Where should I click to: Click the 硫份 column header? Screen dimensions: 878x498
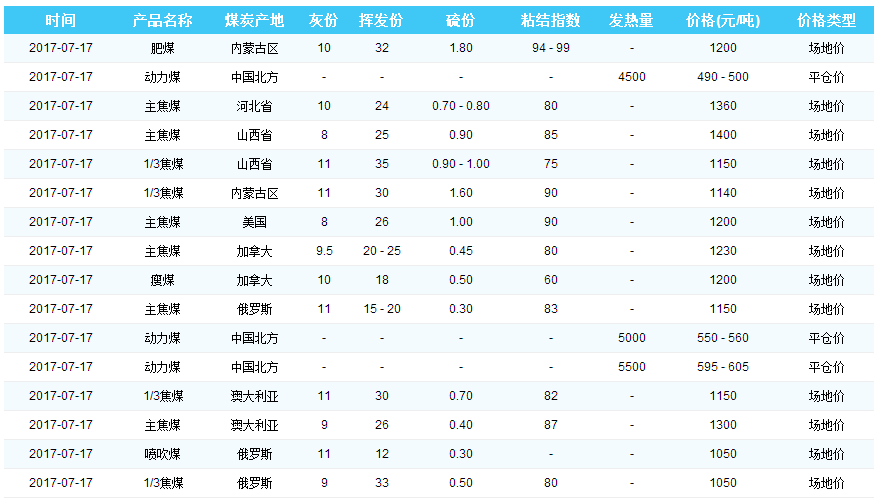(x=461, y=20)
